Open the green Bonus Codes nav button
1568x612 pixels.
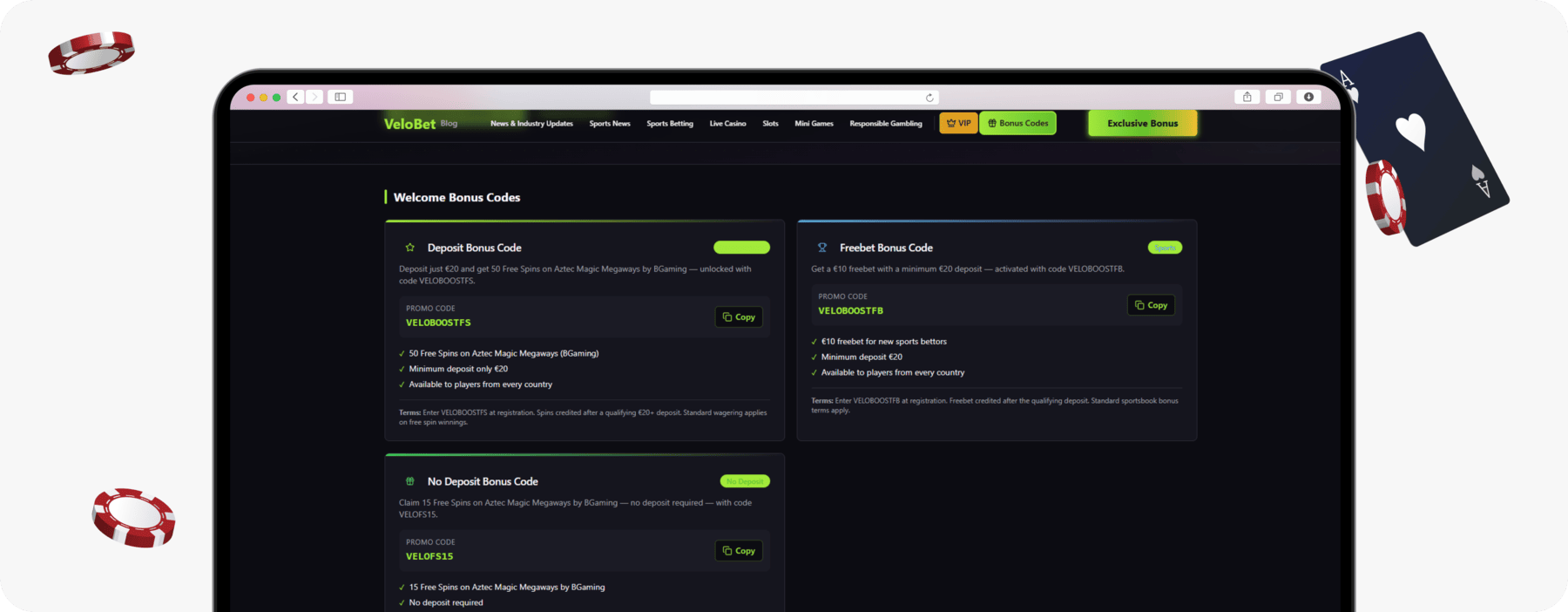[x=1017, y=123]
